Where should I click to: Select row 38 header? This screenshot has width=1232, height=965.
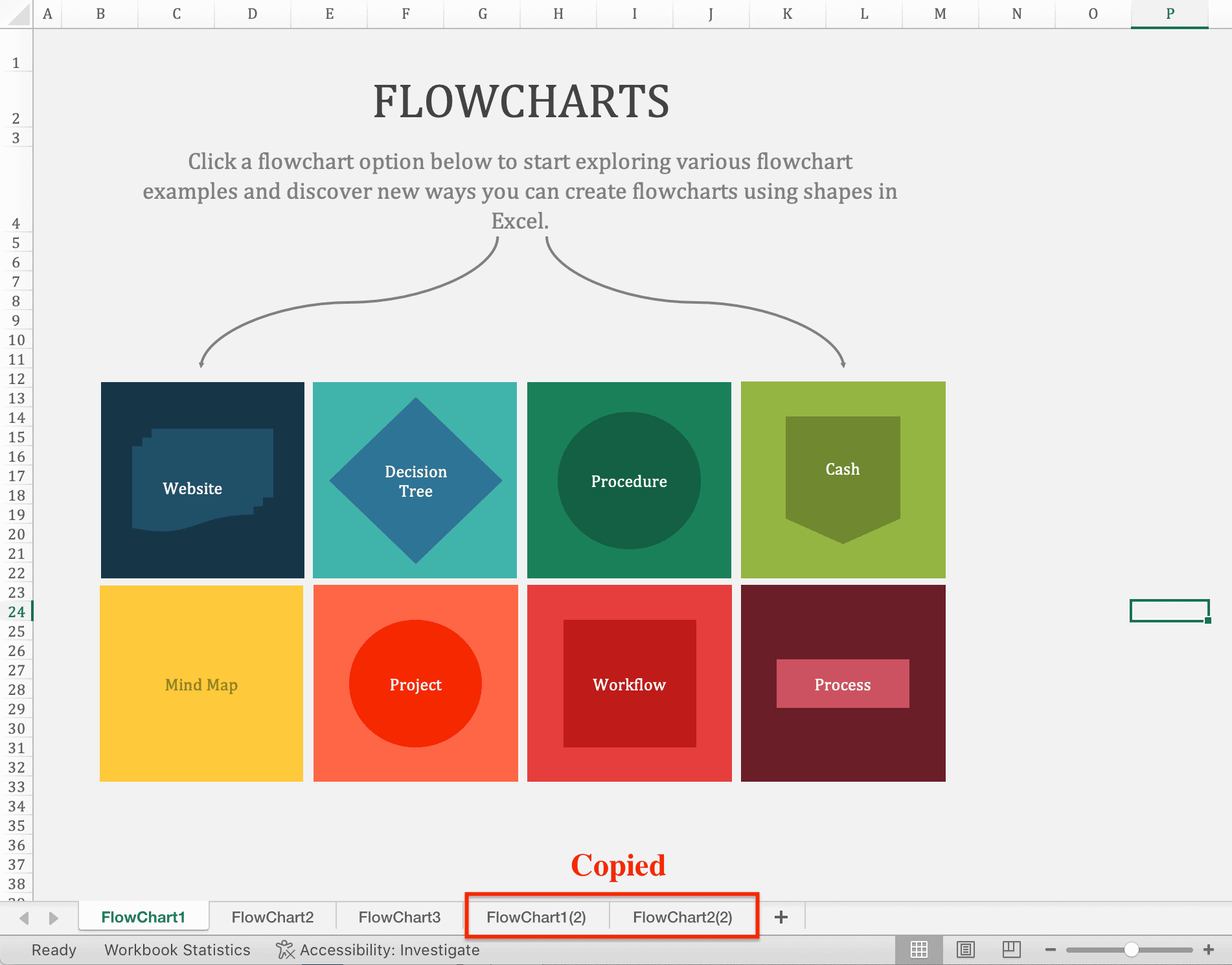tap(16, 884)
